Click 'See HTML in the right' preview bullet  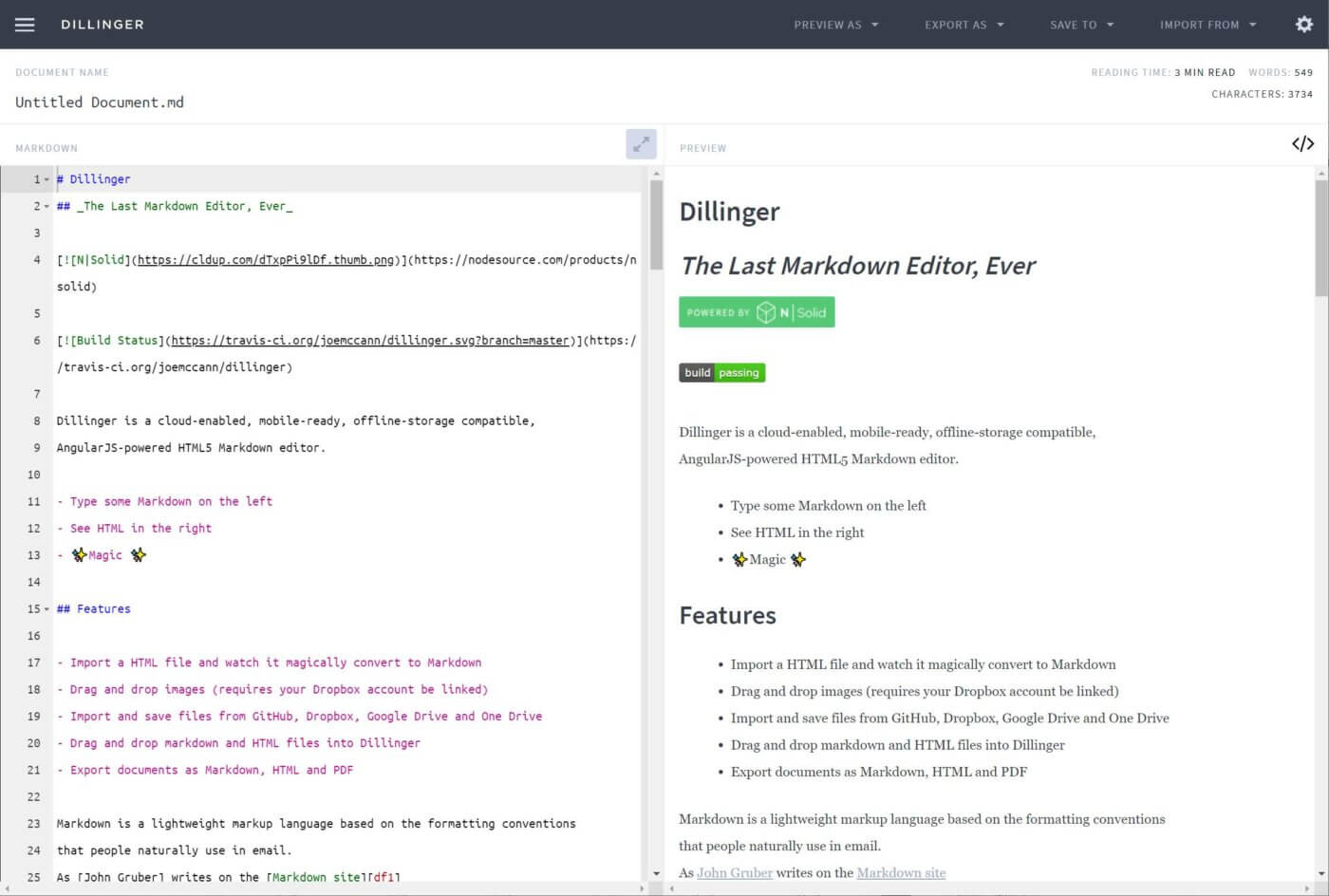click(x=797, y=532)
